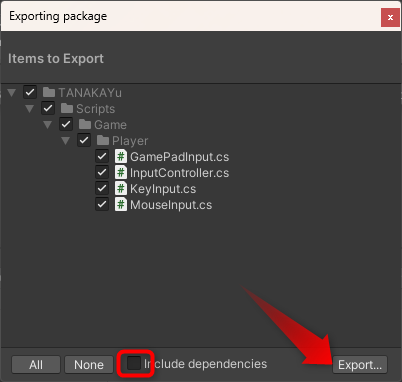The height and width of the screenshot is (382, 402).
Task: Enable Include dependencies checkbox
Action: point(134,363)
